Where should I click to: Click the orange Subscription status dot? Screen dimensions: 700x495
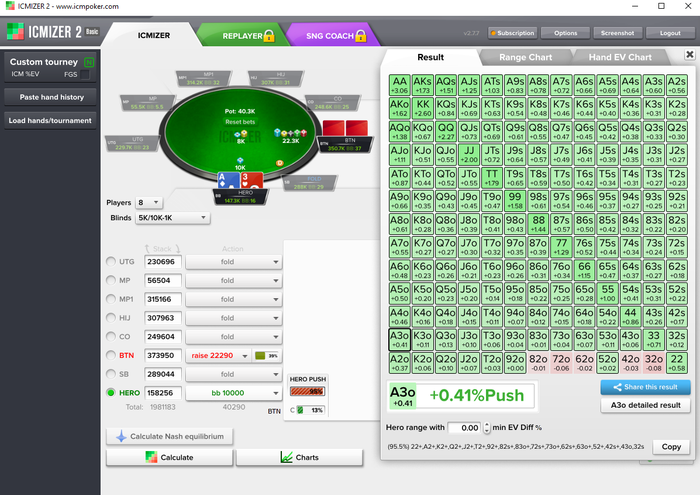[493, 33]
